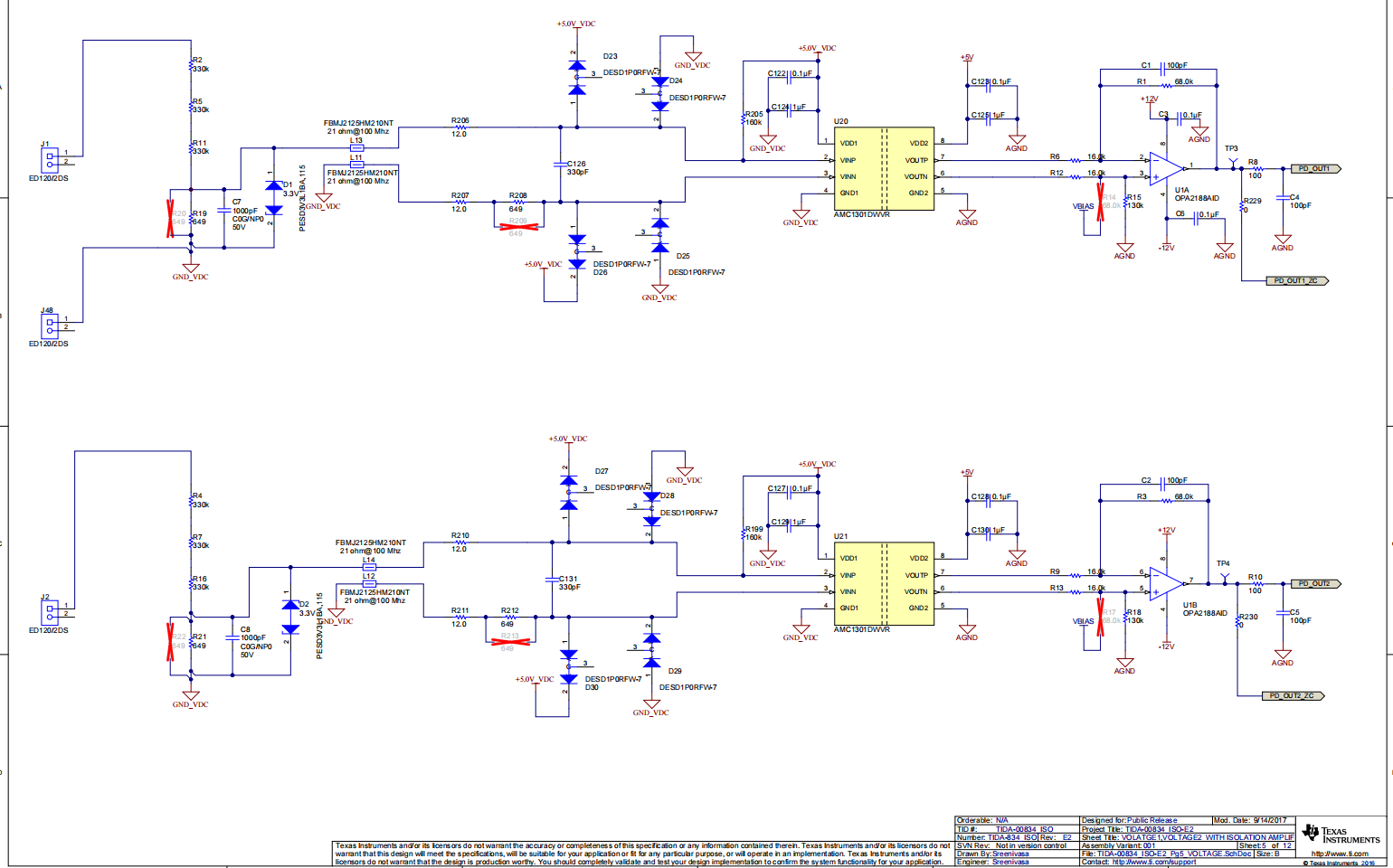Screen dimensions: 1393x868
Task: Click the C126 330pF capacitor
Action: 560,164
